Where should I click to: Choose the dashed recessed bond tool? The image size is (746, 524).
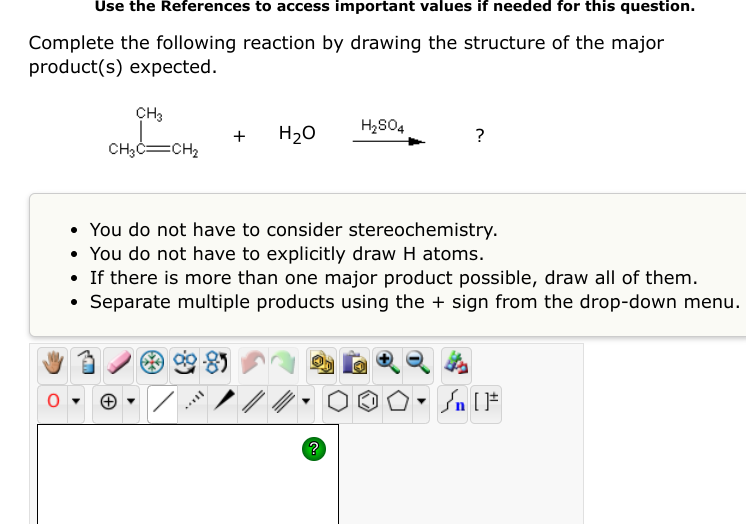pyautogui.click(x=193, y=402)
